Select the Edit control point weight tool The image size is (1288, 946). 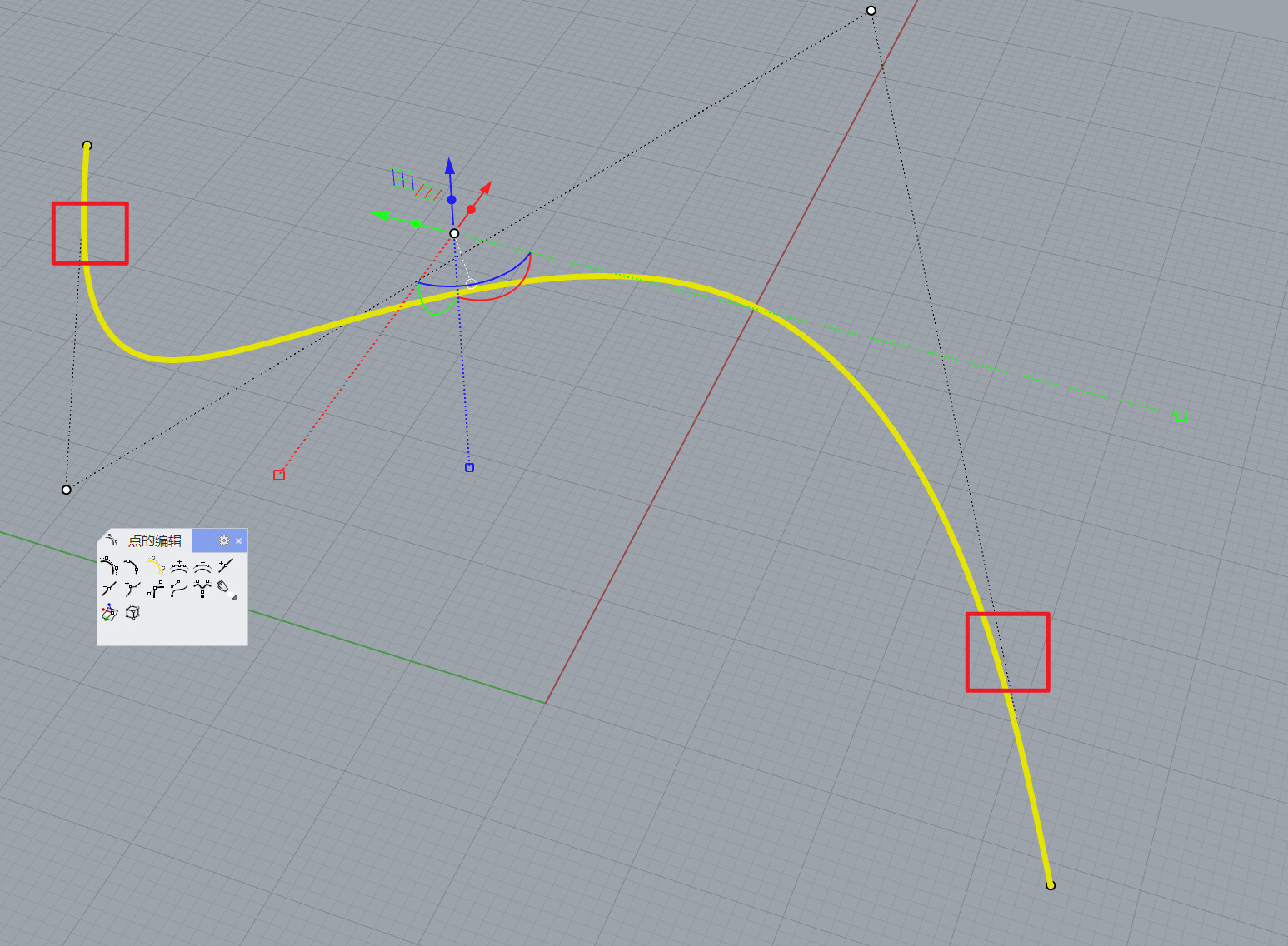(x=202, y=590)
